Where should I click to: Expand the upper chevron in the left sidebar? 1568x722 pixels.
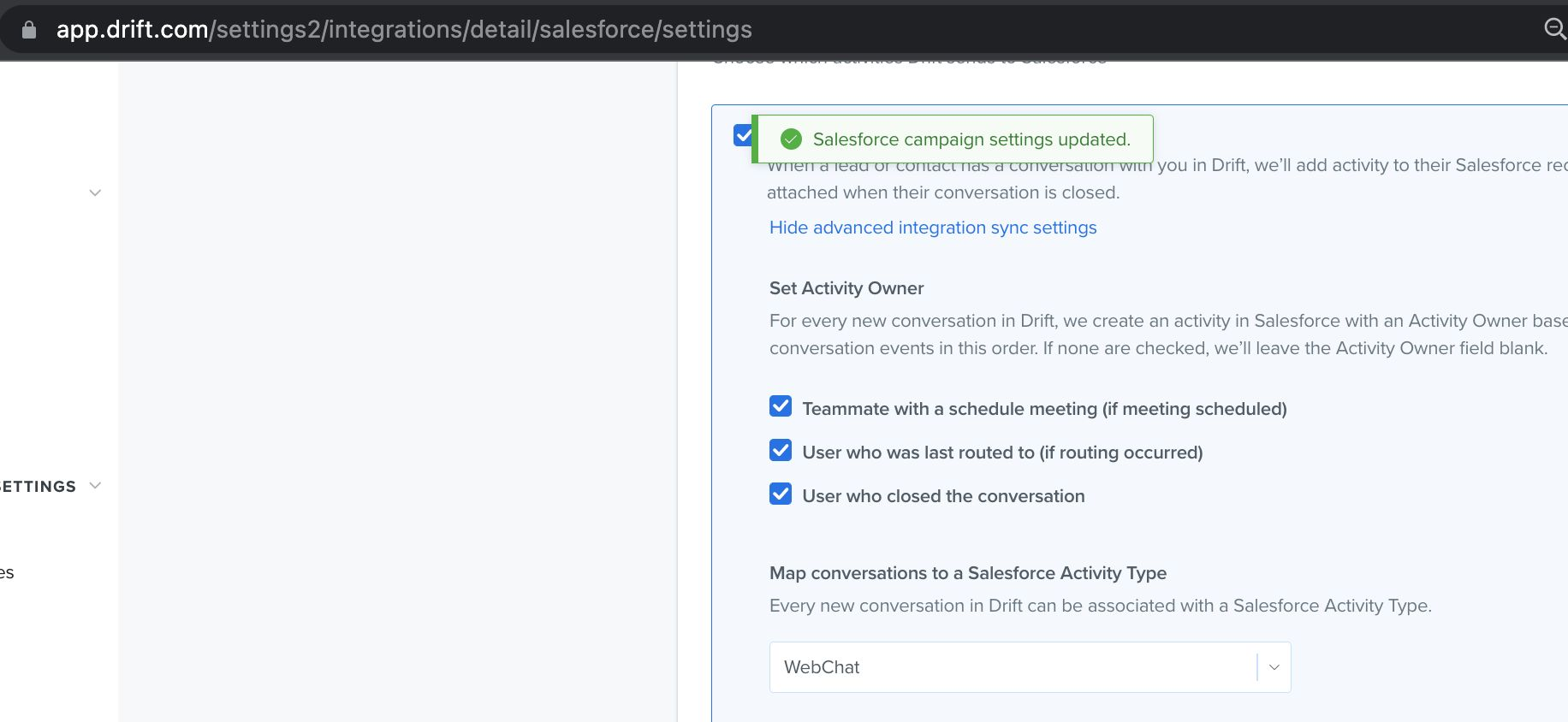tap(94, 192)
